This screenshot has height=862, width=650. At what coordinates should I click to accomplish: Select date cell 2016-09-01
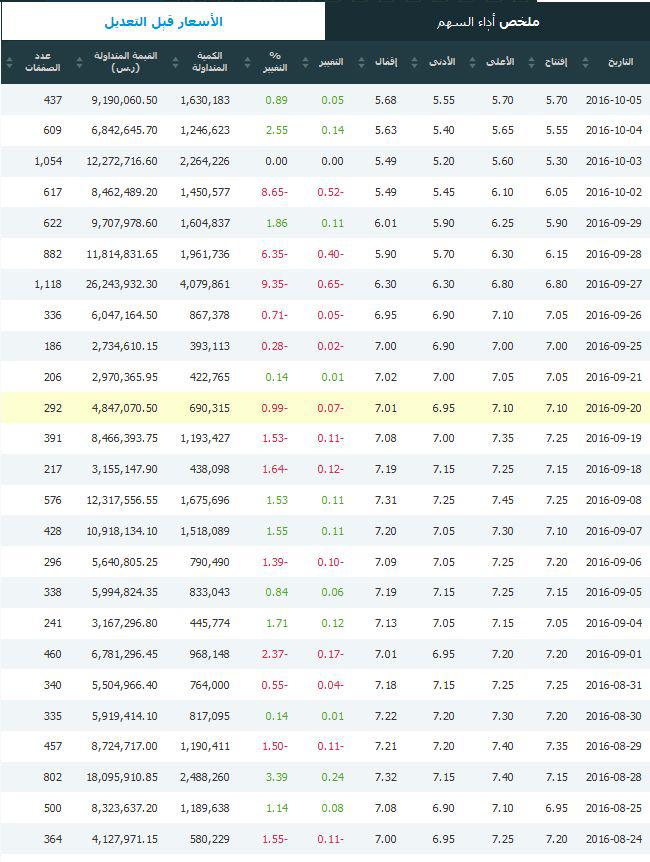614,654
